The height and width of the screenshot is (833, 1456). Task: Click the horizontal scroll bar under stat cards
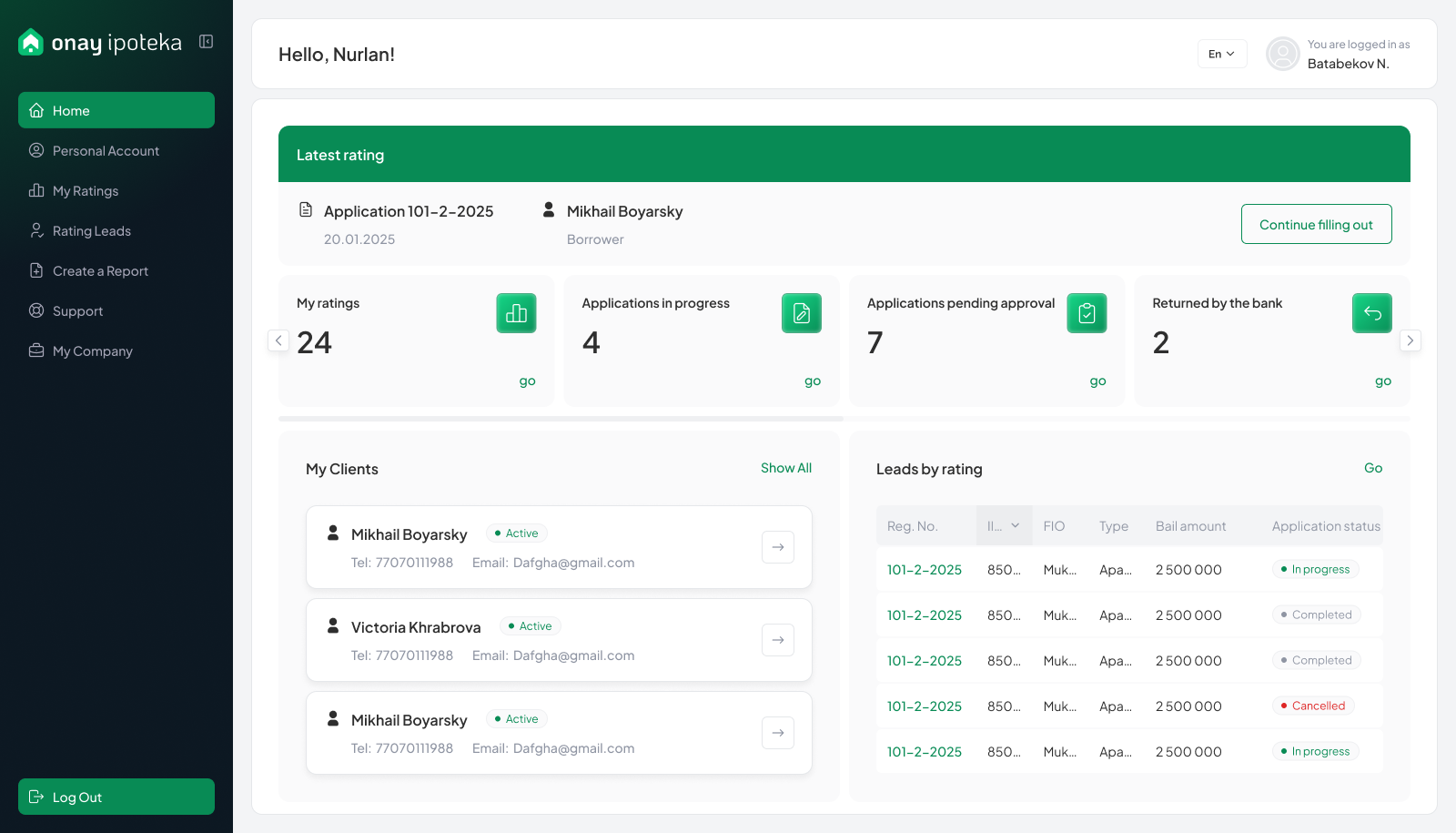coord(561,419)
